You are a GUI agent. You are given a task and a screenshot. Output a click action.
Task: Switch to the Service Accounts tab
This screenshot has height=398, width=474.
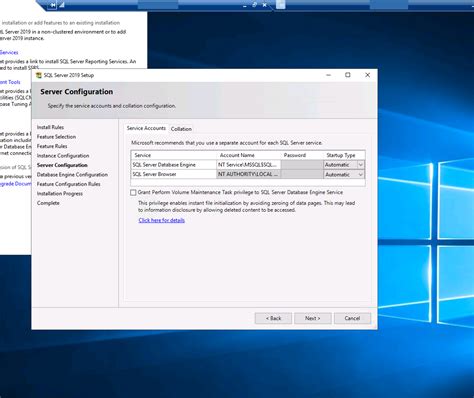tap(146, 128)
